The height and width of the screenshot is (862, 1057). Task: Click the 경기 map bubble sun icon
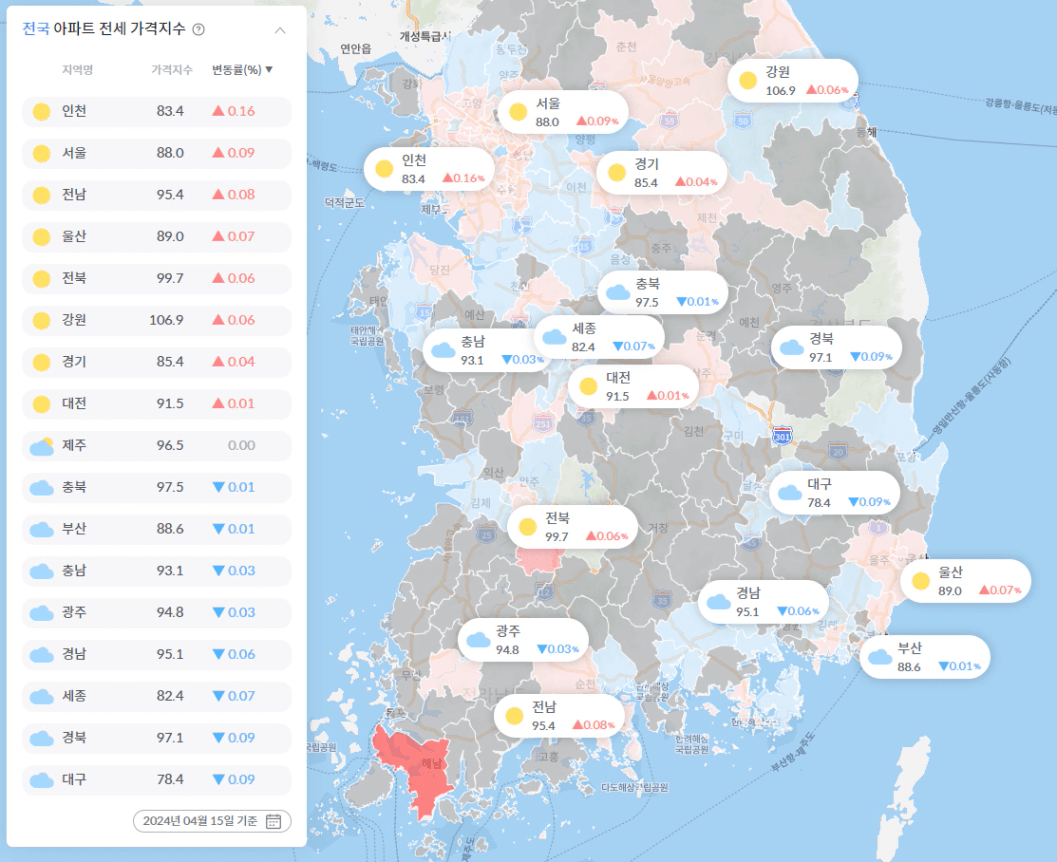click(x=617, y=173)
